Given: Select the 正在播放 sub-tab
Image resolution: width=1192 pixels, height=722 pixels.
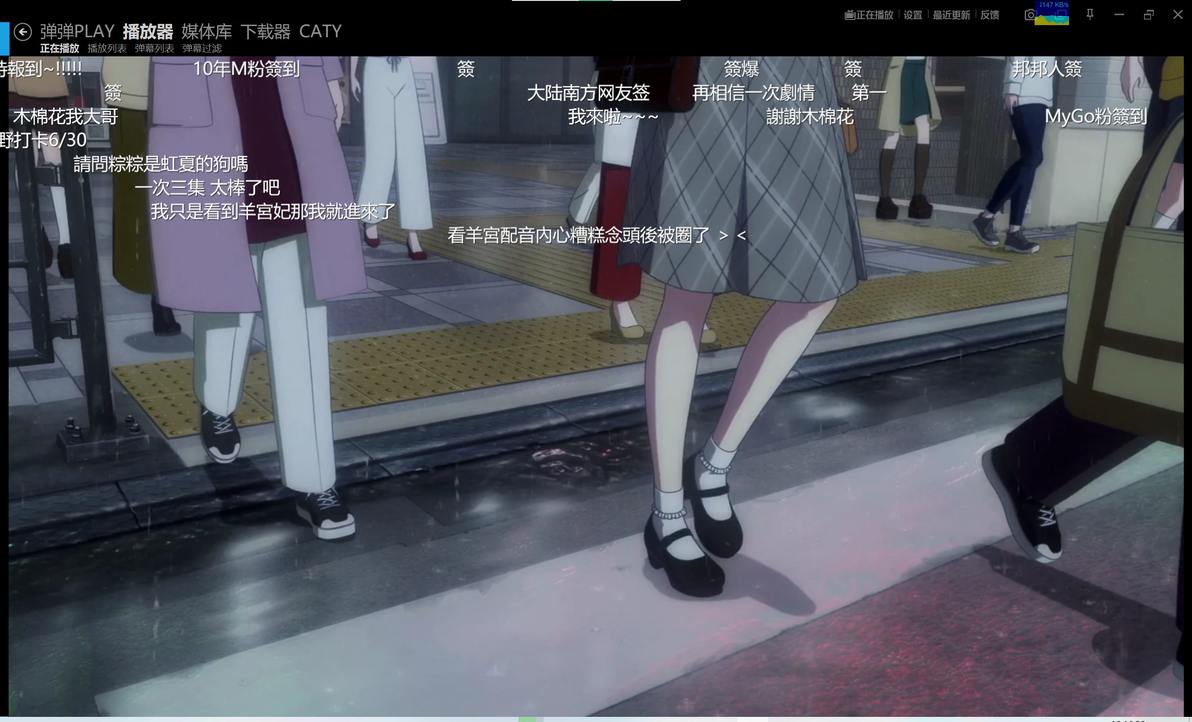Looking at the screenshot, I should click(x=59, y=48).
